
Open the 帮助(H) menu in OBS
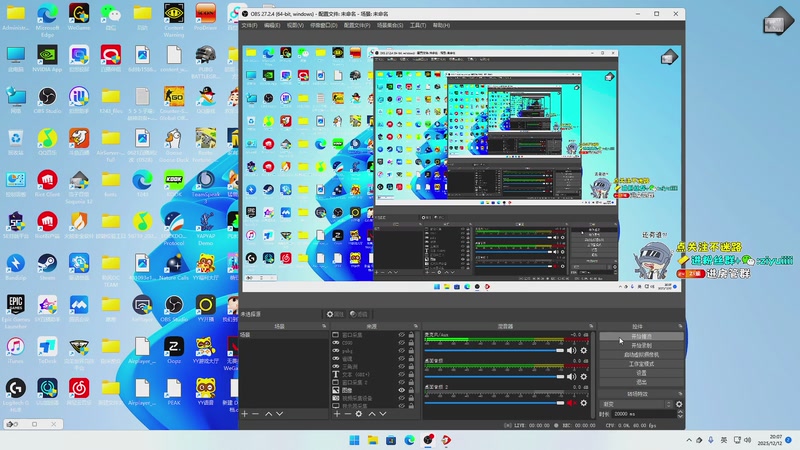click(441, 26)
